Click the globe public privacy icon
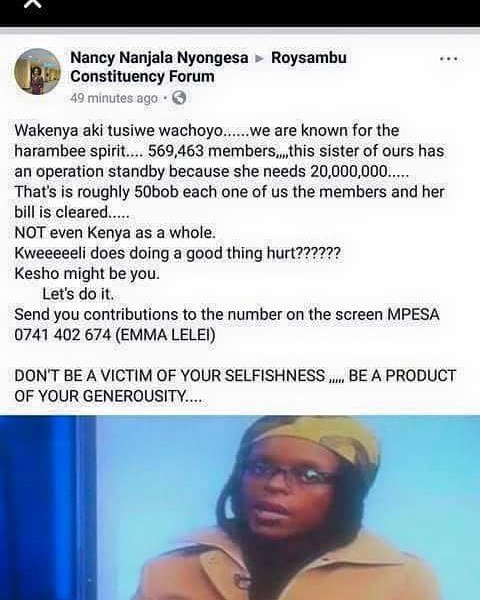The image size is (480, 600). 179,98
